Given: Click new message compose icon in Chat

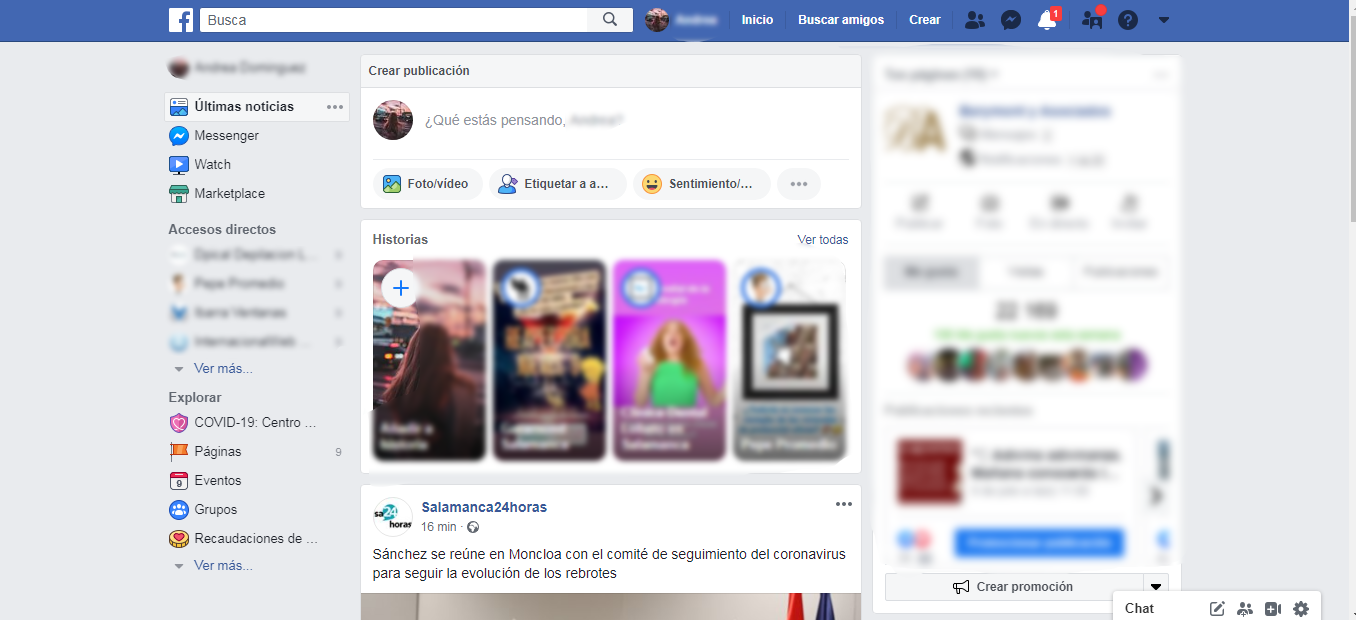Looking at the screenshot, I should tap(1217, 608).
